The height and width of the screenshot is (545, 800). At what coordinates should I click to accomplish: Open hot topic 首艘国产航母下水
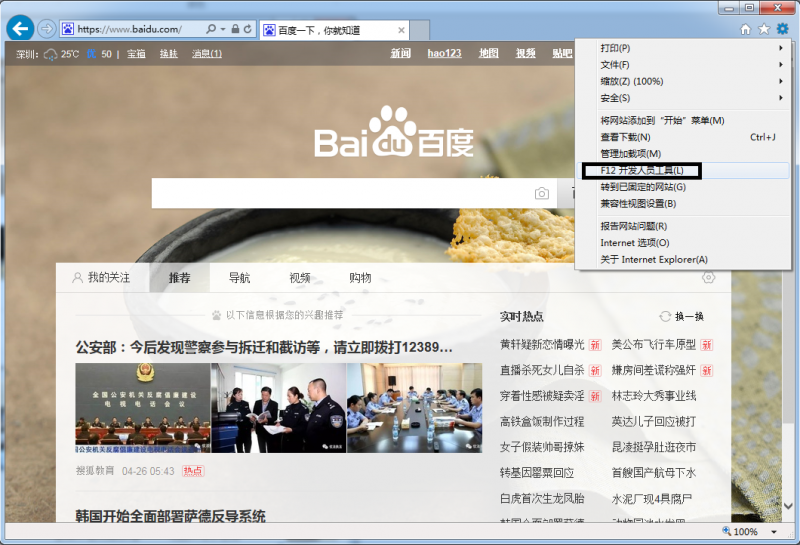(x=654, y=473)
